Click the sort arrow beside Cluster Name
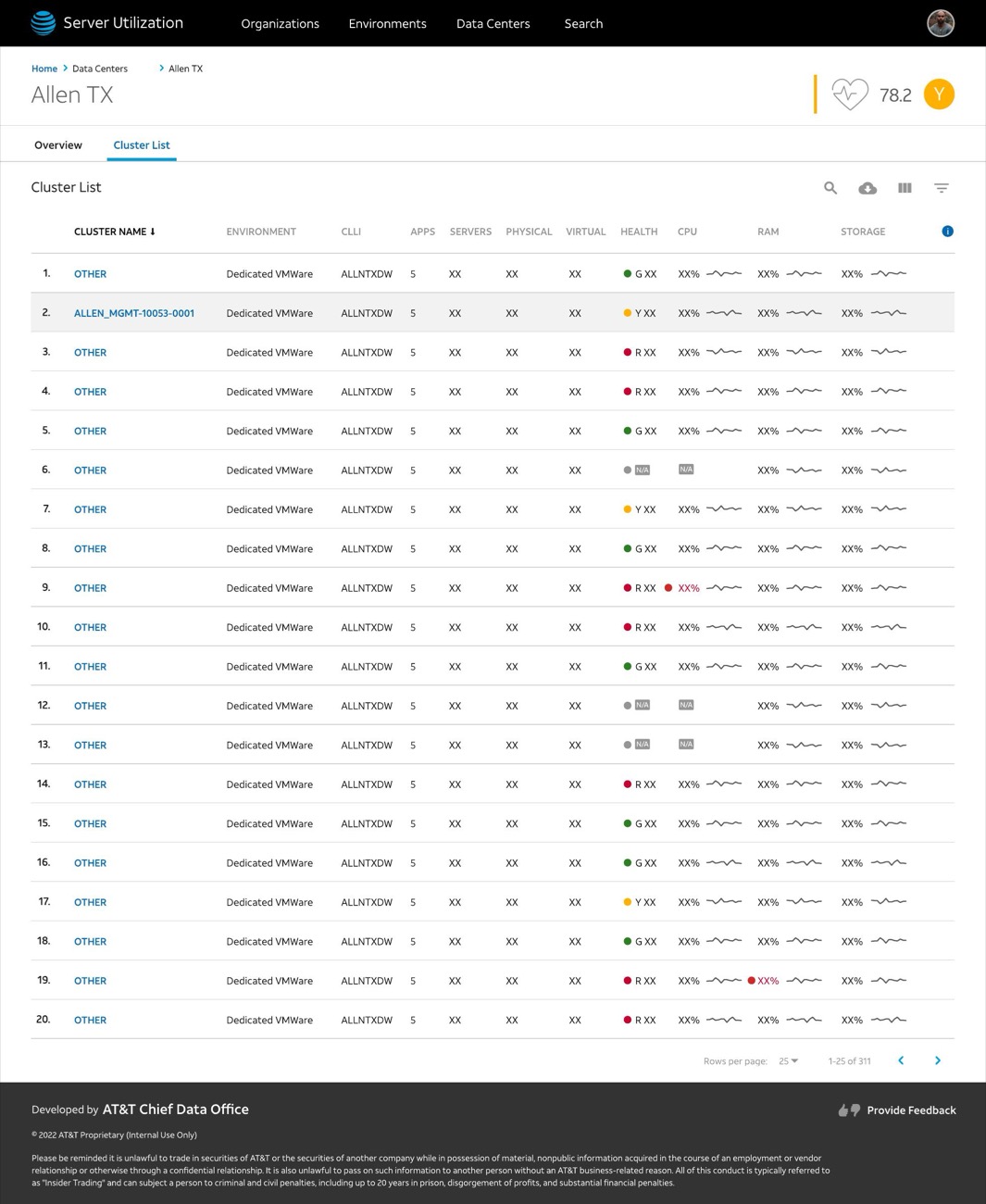This screenshot has height=1204, width=986. click(x=153, y=232)
